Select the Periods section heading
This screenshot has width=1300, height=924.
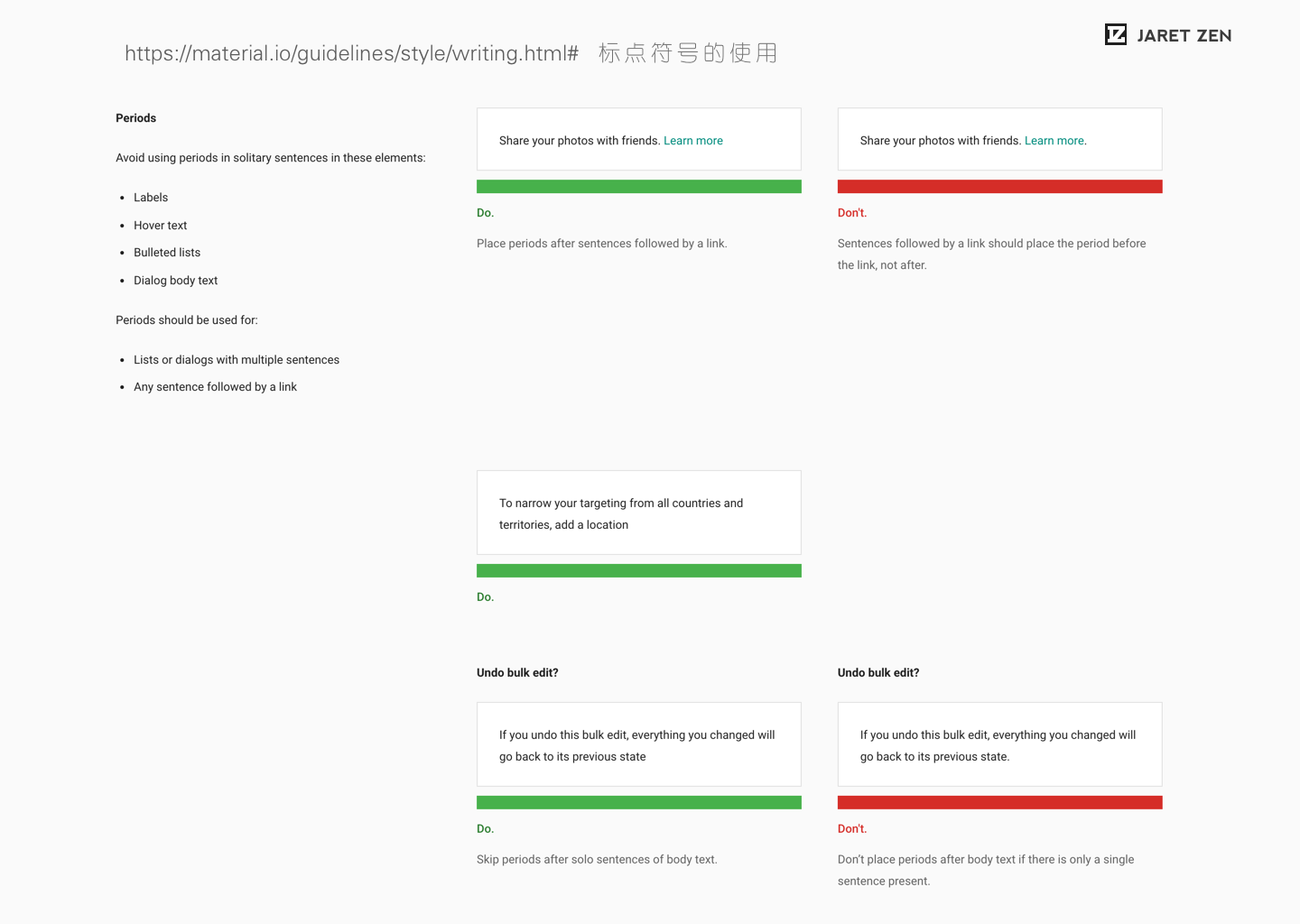pyautogui.click(x=135, y=118)
